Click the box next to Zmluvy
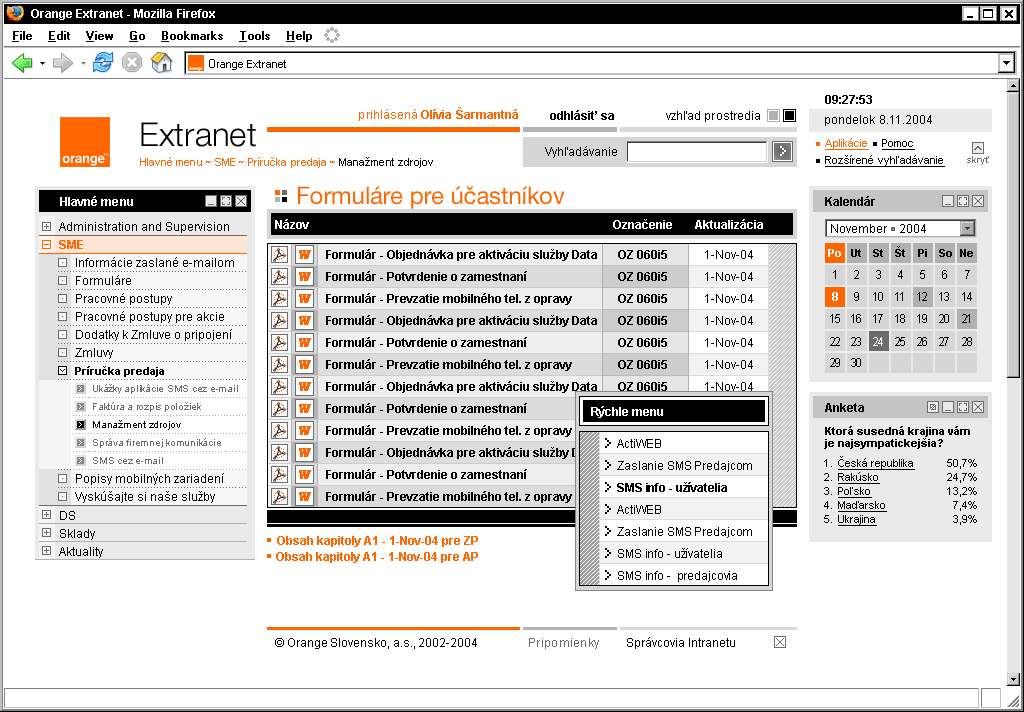This screenshot has height=712, width=1024. coord(63,353)
